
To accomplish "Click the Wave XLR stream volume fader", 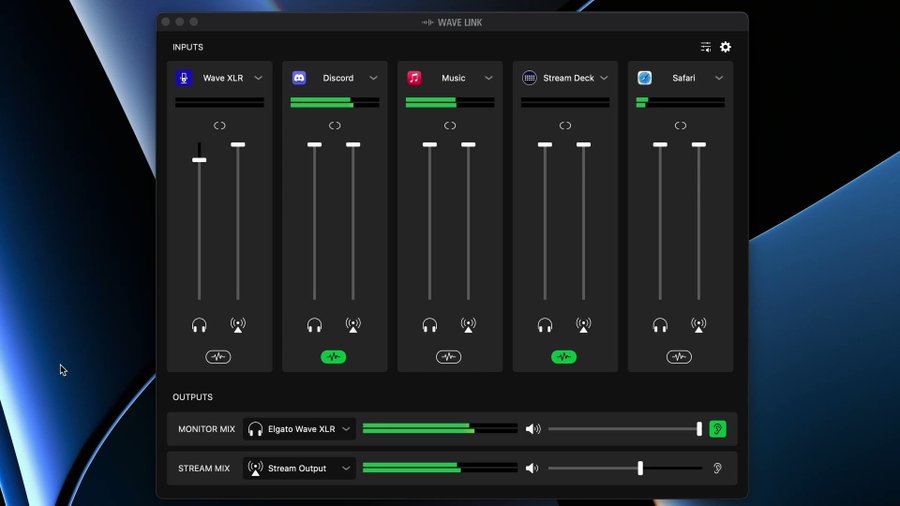I will [238, 145].
